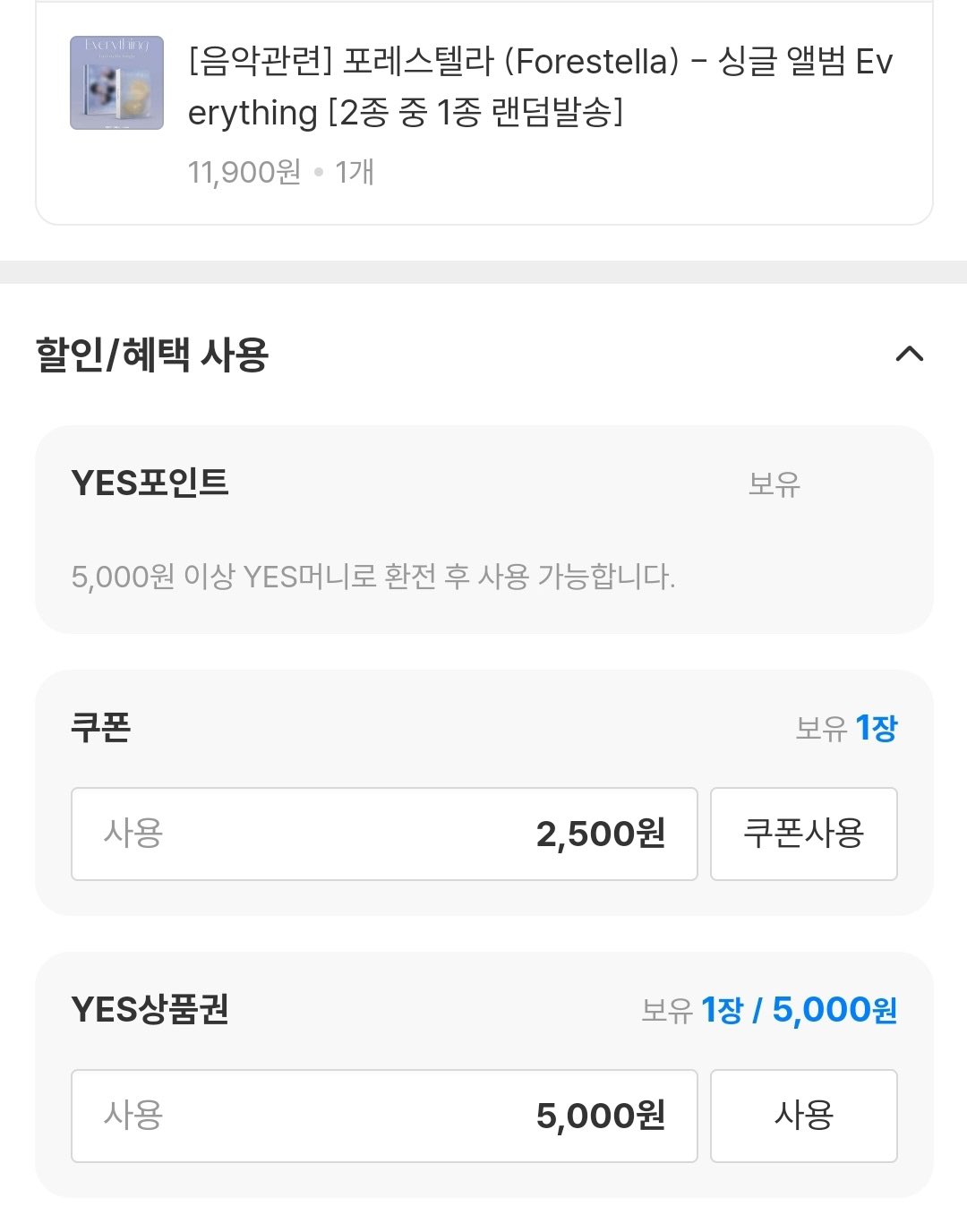Image resolution: width=967 pixels, height=1232 pixels.
Task: Tap the Forestella Everything album thumbnail
Action: point(116,83)
